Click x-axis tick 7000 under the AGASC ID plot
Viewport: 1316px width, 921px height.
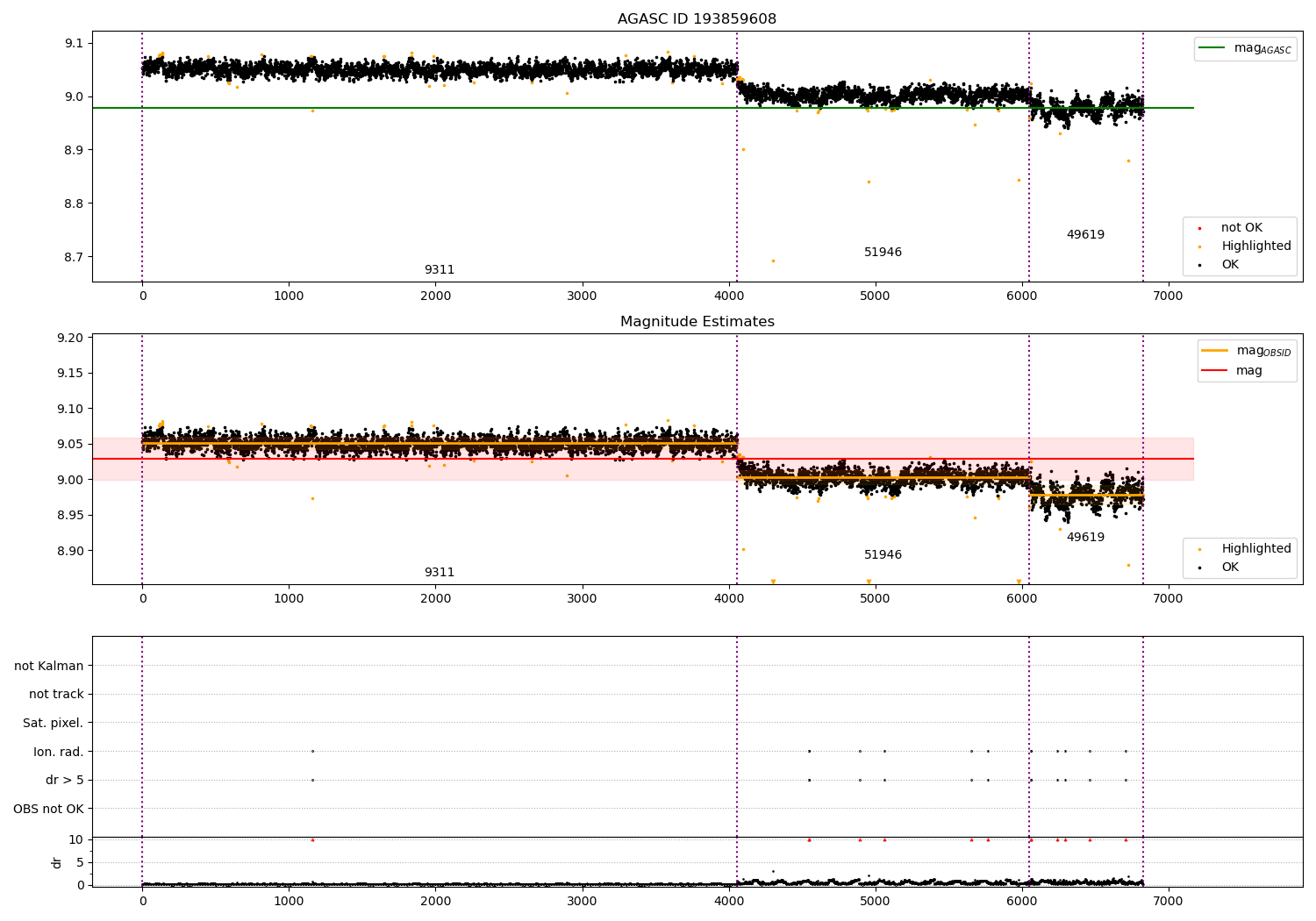click(1168, 296)
